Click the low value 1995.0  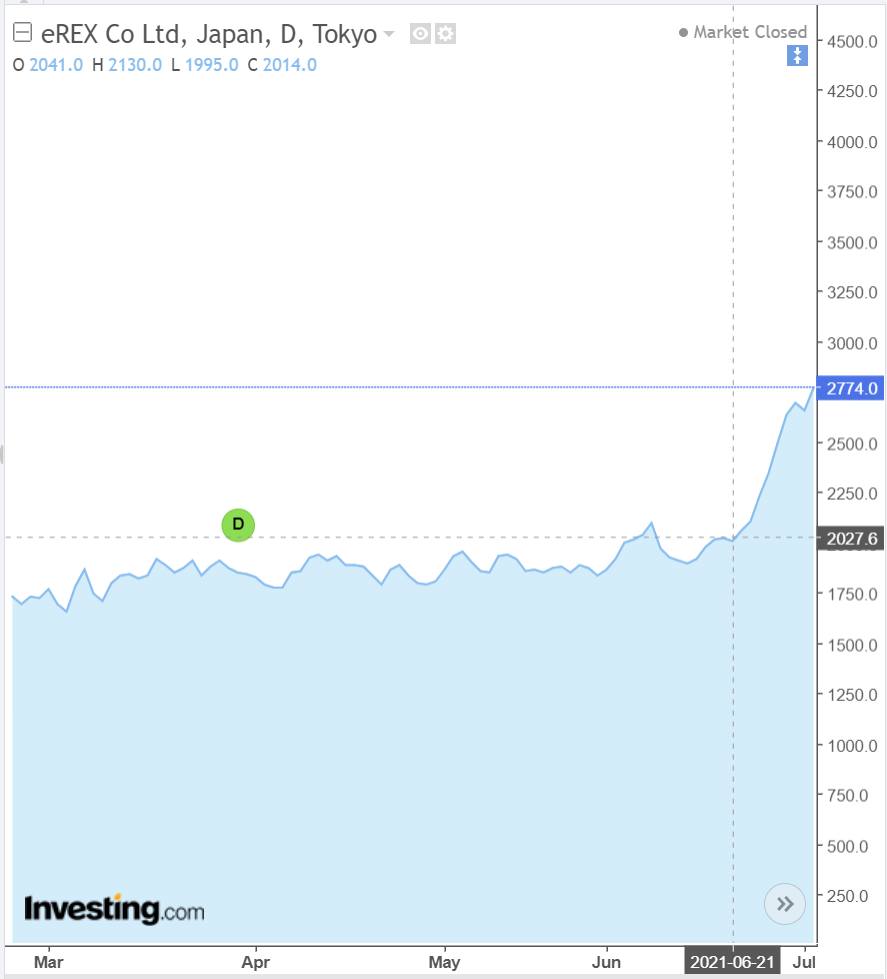pos(212,65)
